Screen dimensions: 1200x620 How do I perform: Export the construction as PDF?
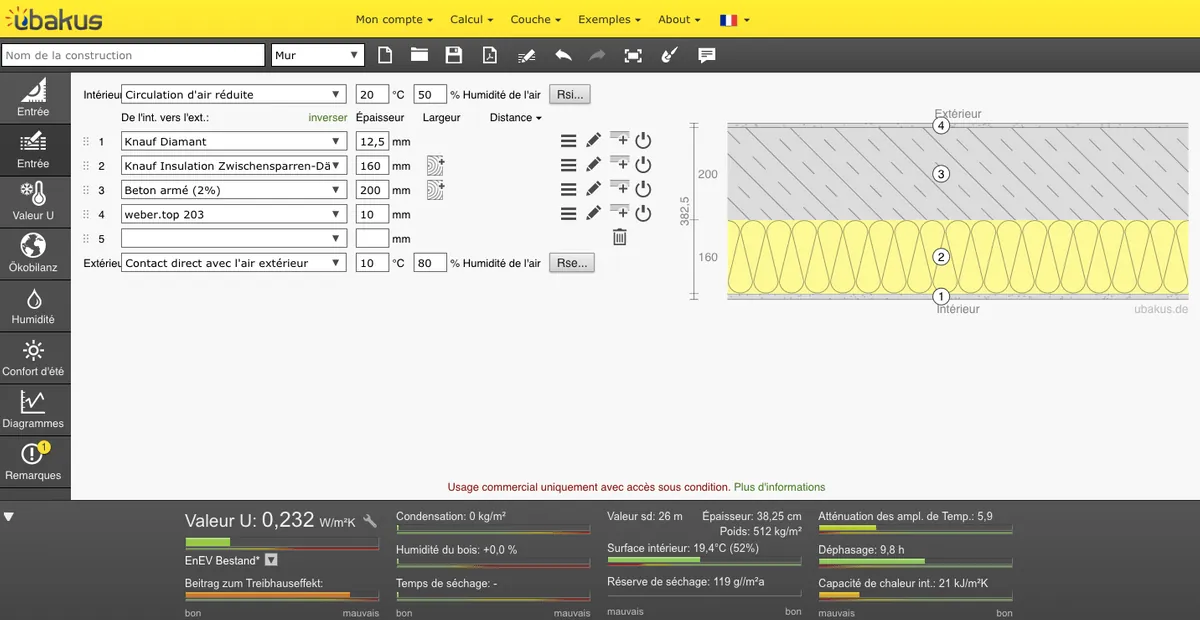coord(490,55)
